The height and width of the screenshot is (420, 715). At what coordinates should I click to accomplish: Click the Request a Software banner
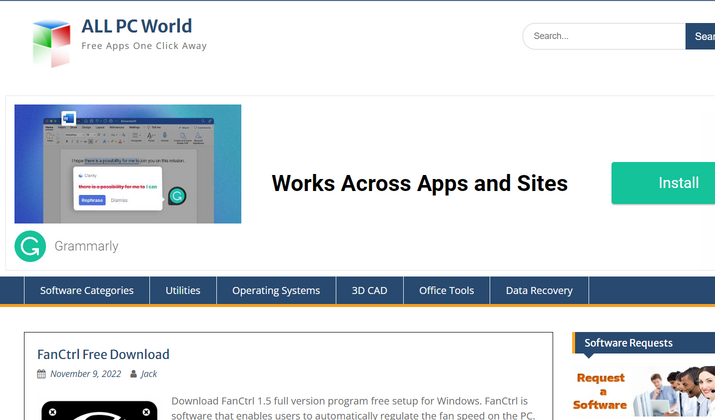643,392
